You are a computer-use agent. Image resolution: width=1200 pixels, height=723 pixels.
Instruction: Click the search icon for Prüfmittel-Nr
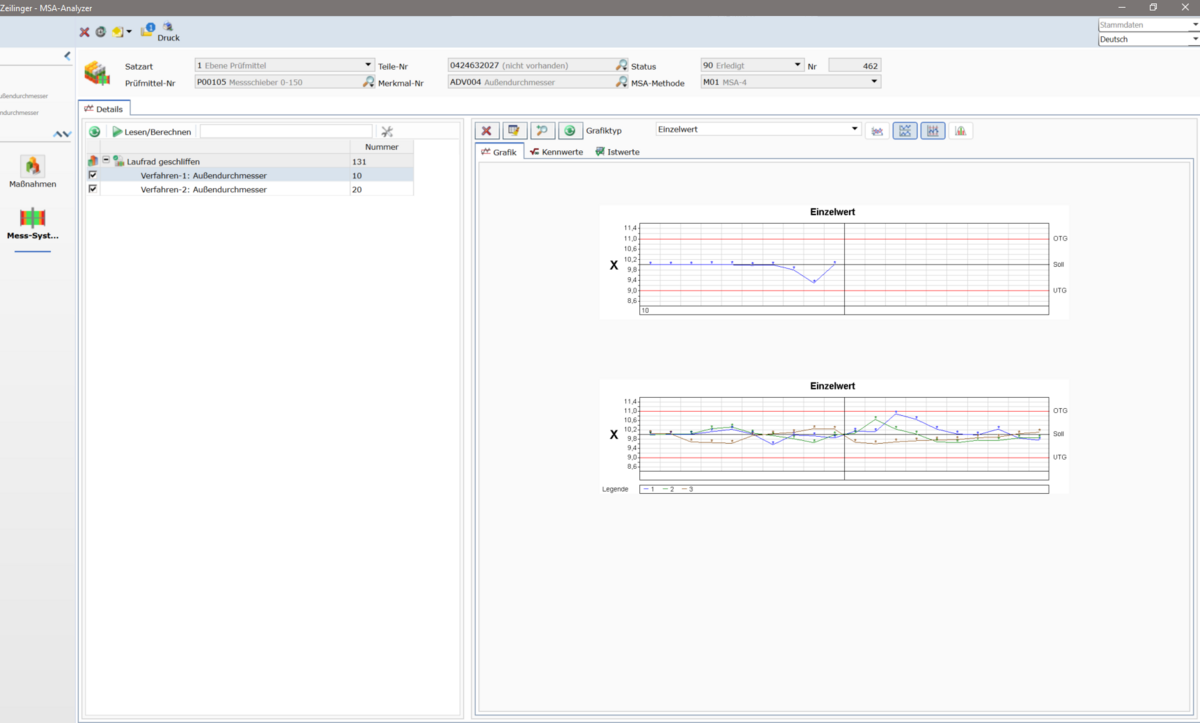[368, 82]
